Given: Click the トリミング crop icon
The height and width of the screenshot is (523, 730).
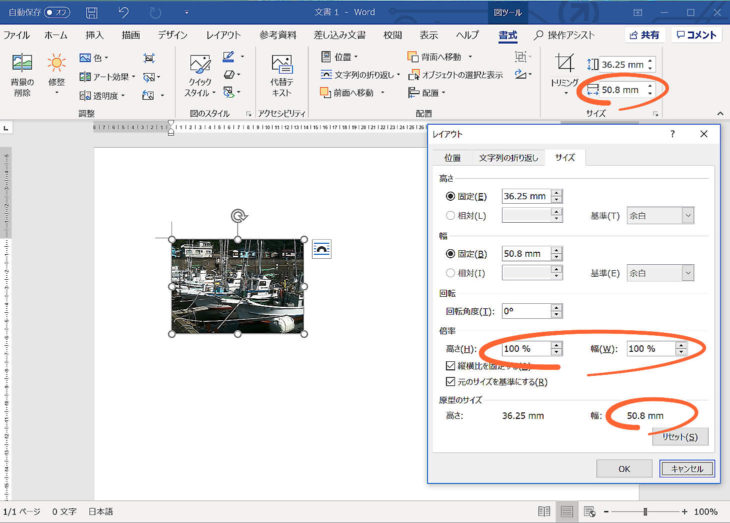Looking at the screenshot, I should pyautogui.click(x=565, y=66).
